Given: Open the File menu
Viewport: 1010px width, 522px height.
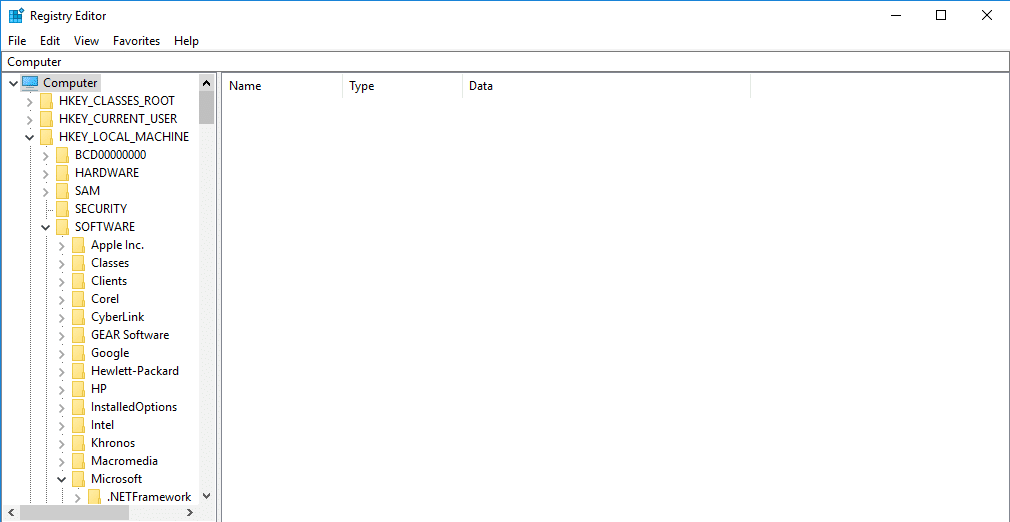Looking at the screenshot, I should click(x=17, y=41).
